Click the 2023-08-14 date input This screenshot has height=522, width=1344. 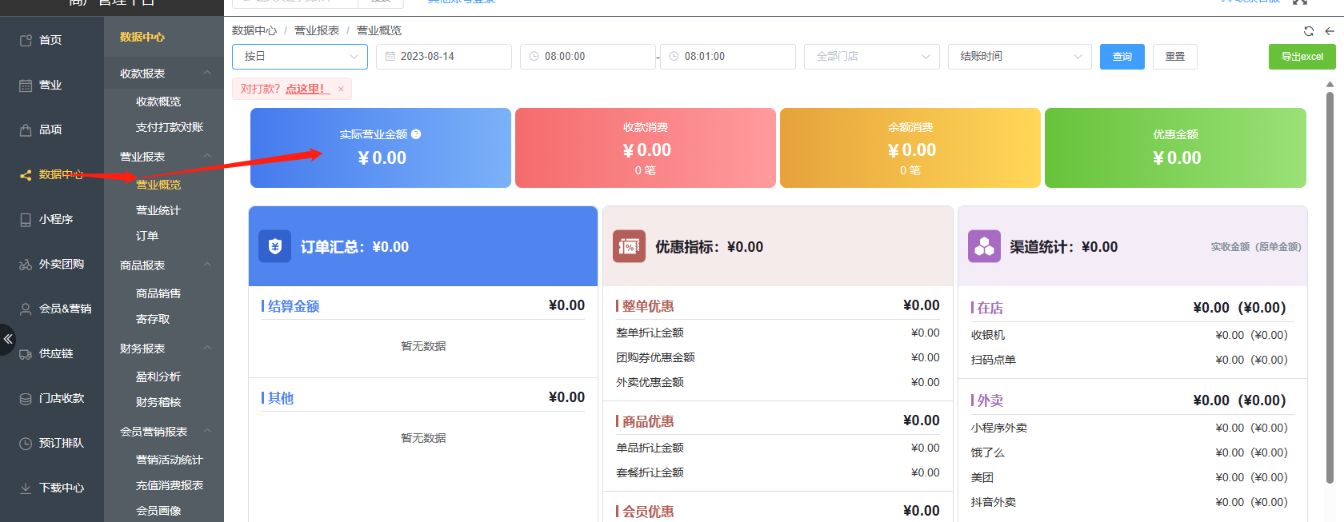pyautogui.click(x=444, y=57)
